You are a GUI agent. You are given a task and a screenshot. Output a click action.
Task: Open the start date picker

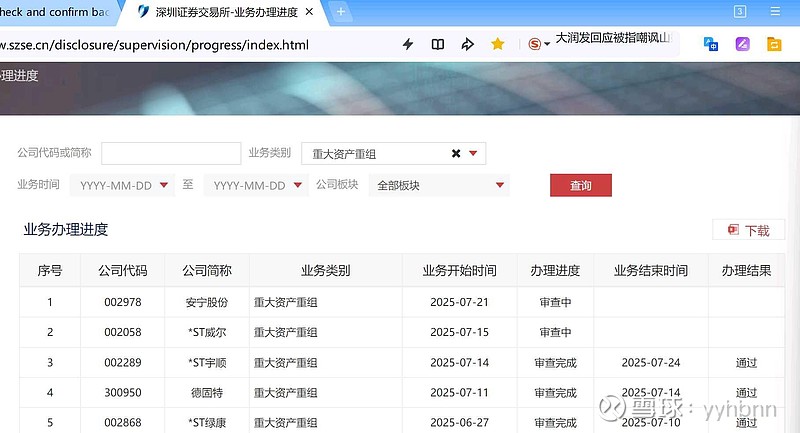[122, 185]
